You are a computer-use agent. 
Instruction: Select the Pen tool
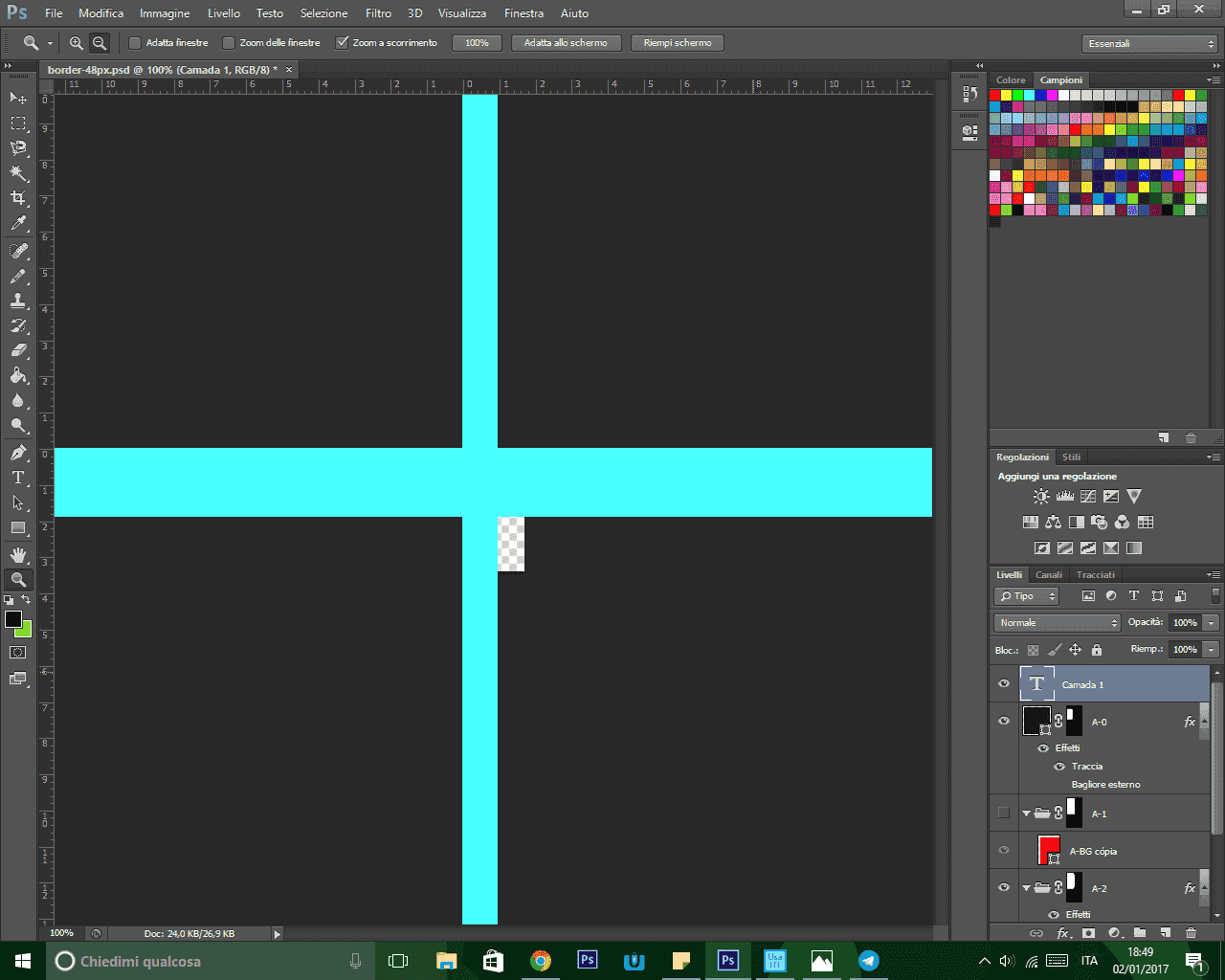[18, 453]
